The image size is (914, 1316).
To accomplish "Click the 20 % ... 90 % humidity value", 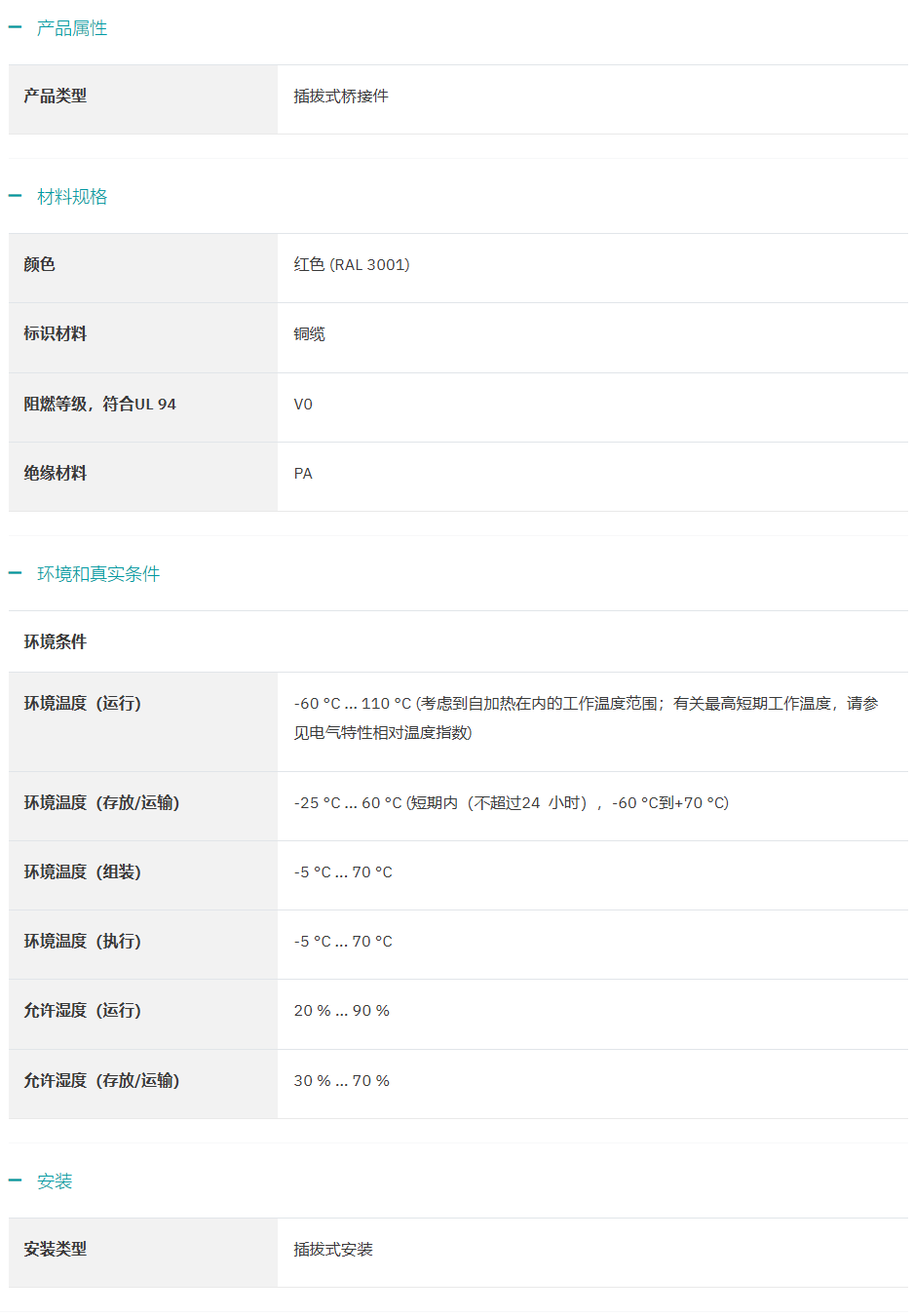I will (342, 1010).
